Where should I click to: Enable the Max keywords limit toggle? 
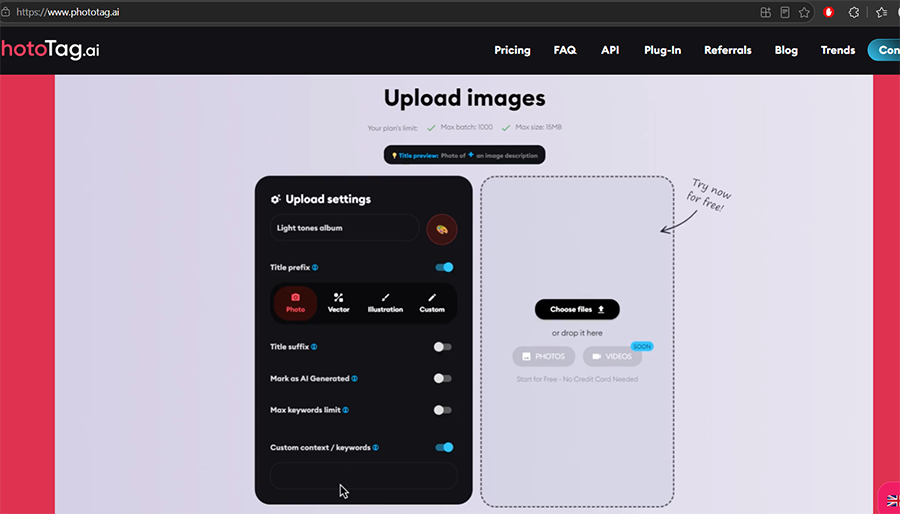[x=443, y=410]
